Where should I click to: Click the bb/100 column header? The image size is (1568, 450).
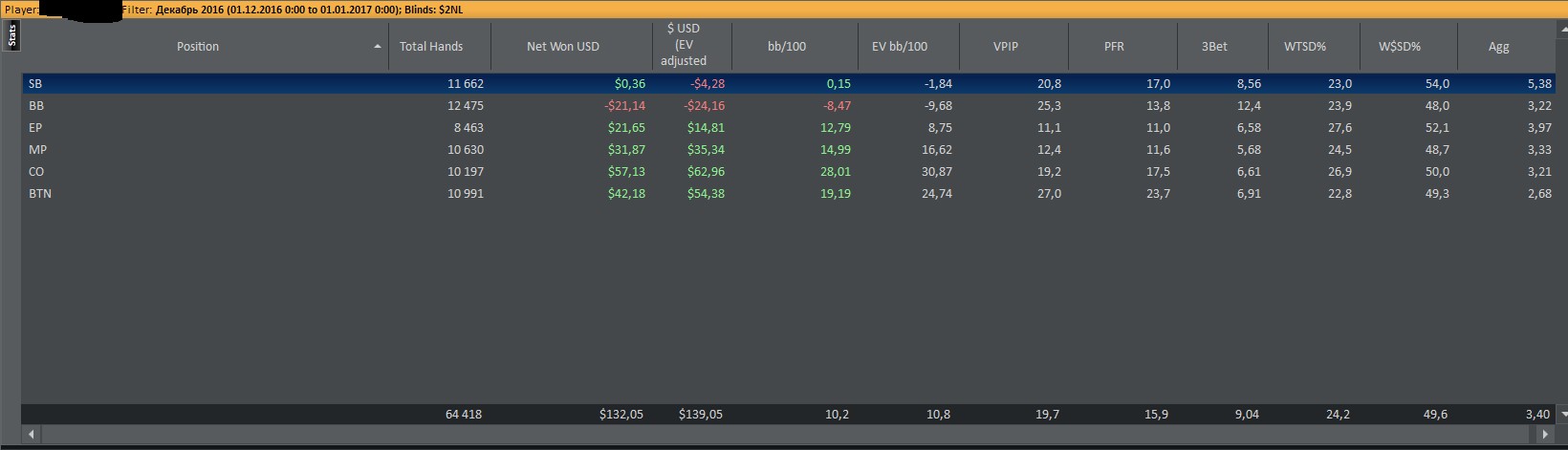787,47
